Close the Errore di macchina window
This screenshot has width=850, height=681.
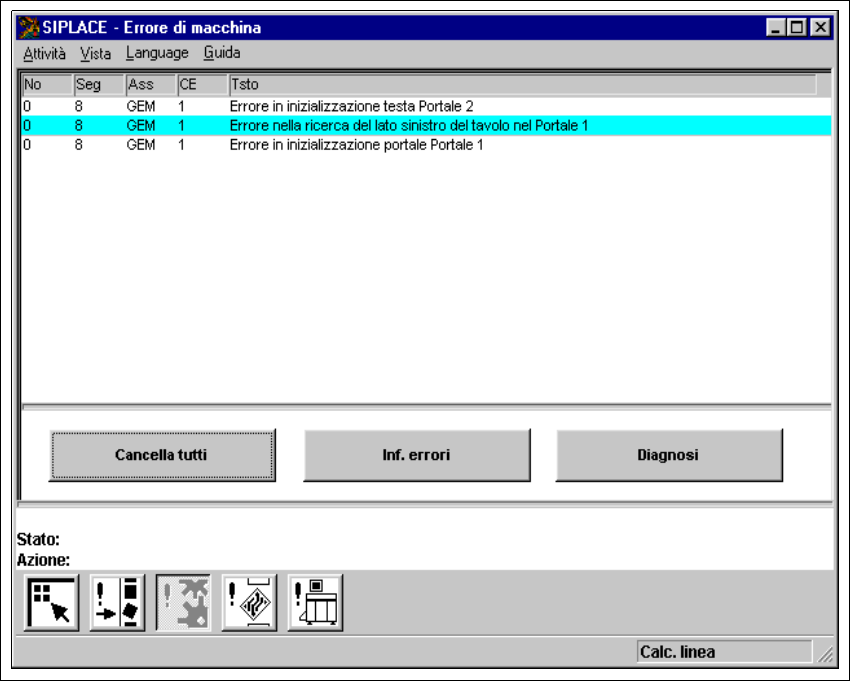[x=821, y=27]
